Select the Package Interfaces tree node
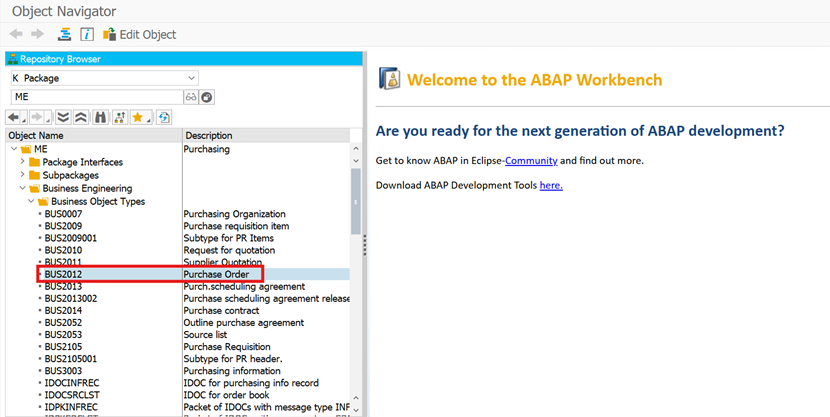Image resolution: width=830 pixels, height=417 pixels. click(x=83, y=162)
